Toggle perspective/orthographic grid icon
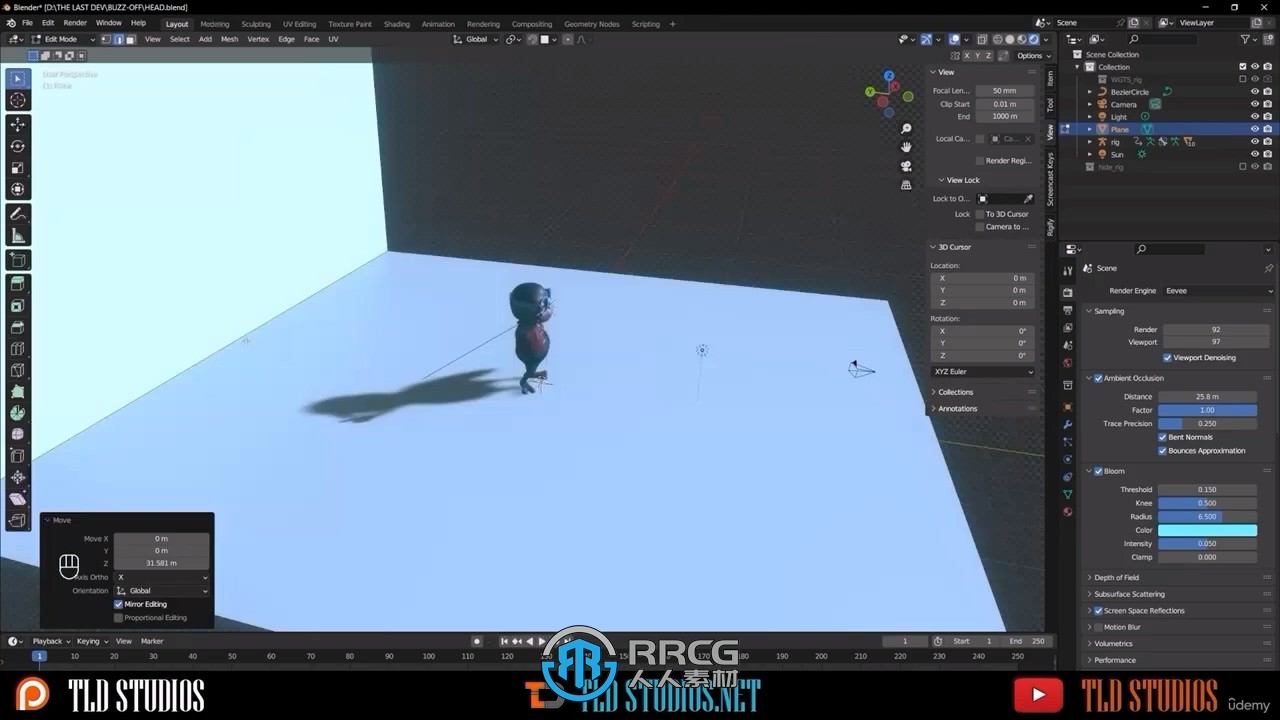The width and height of the screenshot is (1280, 720). (906, 185)
